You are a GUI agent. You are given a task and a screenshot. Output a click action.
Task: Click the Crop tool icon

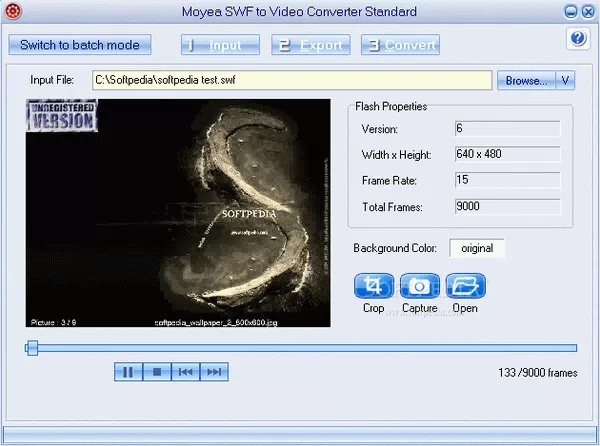point(374,286)
